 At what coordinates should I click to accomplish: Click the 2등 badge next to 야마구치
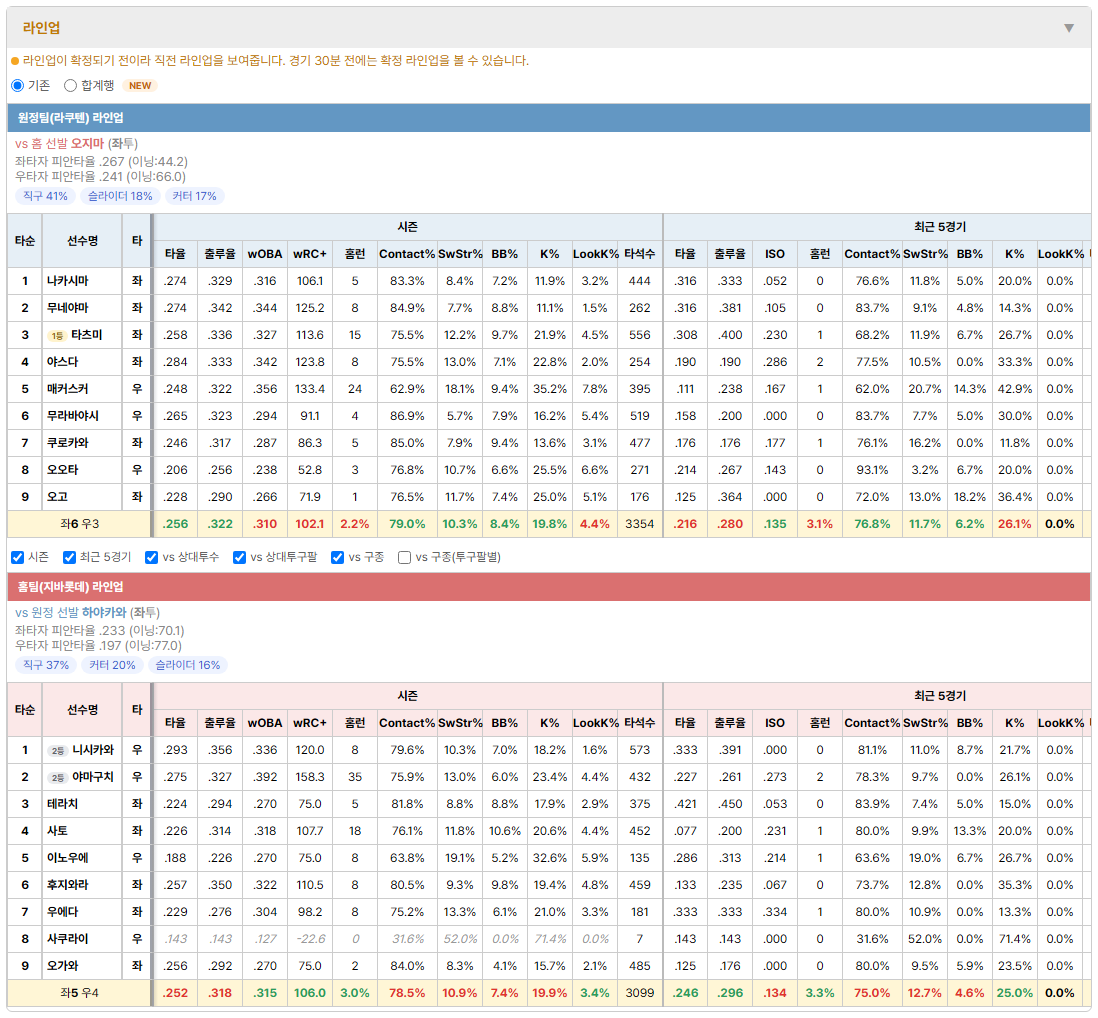click(57, 777)
